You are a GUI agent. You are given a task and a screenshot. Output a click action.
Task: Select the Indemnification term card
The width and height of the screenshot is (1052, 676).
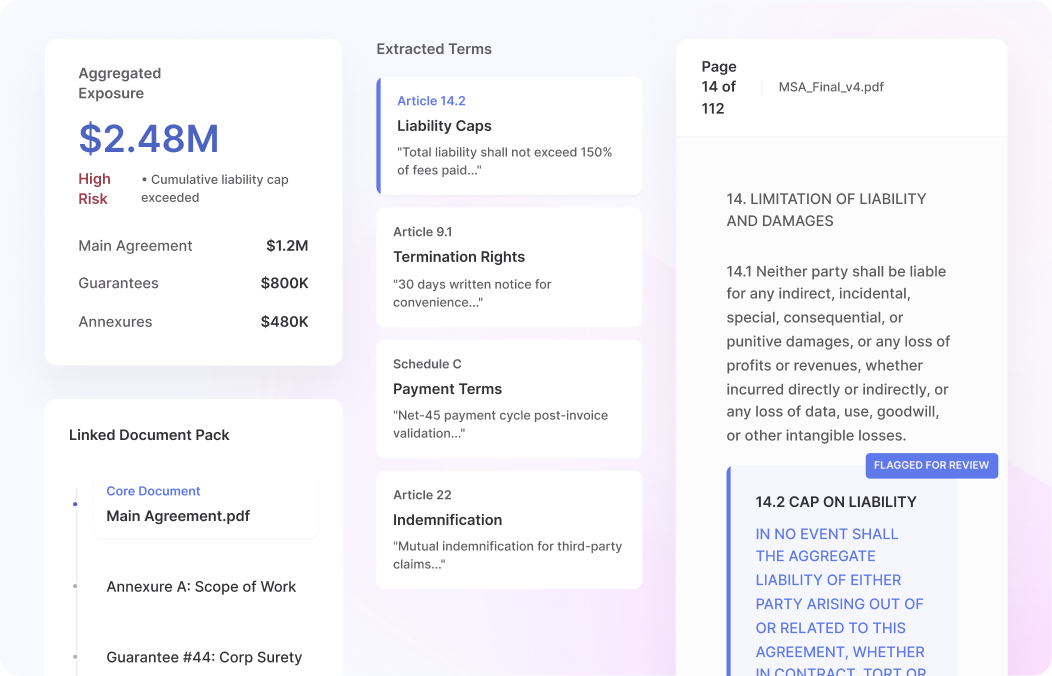(x=509, y=530)
